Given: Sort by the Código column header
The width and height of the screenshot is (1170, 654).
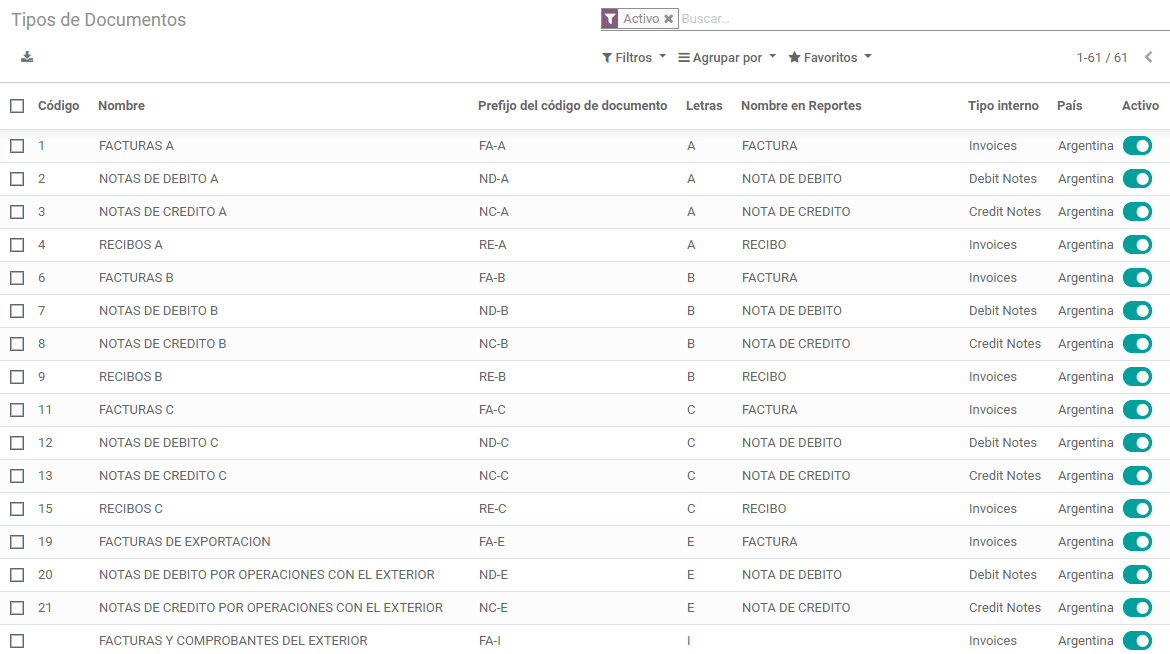Looking at the screenshot, I should [x=58, y=106].
